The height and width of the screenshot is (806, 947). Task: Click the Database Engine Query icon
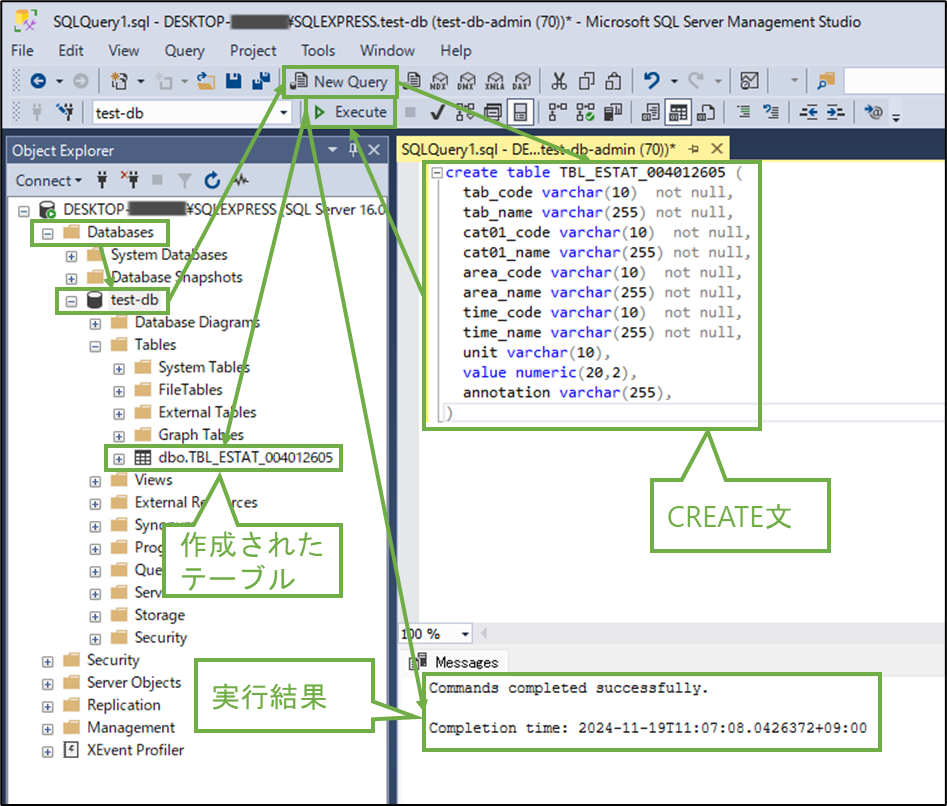[413, 81]
